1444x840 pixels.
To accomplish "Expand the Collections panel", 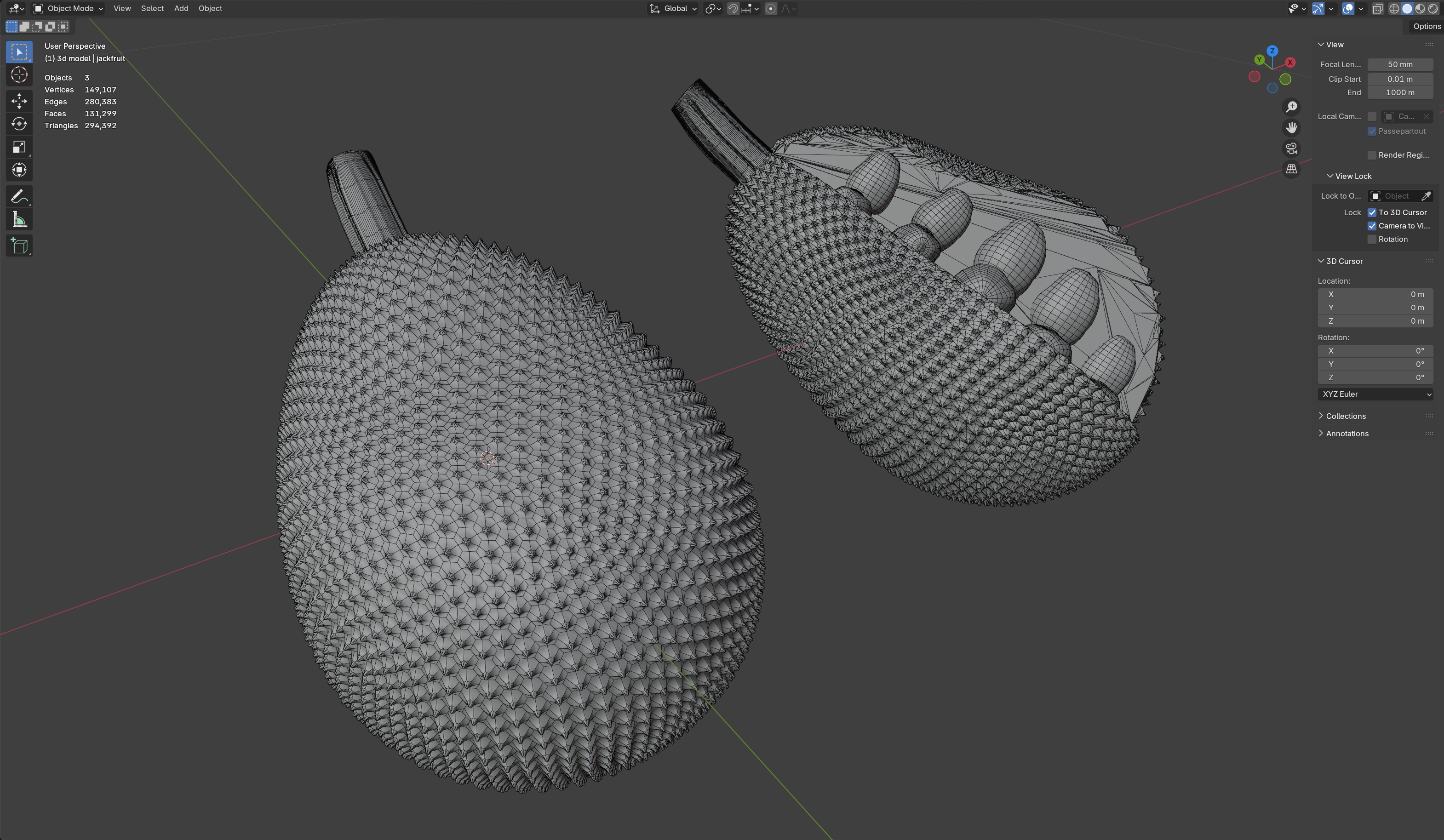I will pyautogui.click(x=1345, y=416).
